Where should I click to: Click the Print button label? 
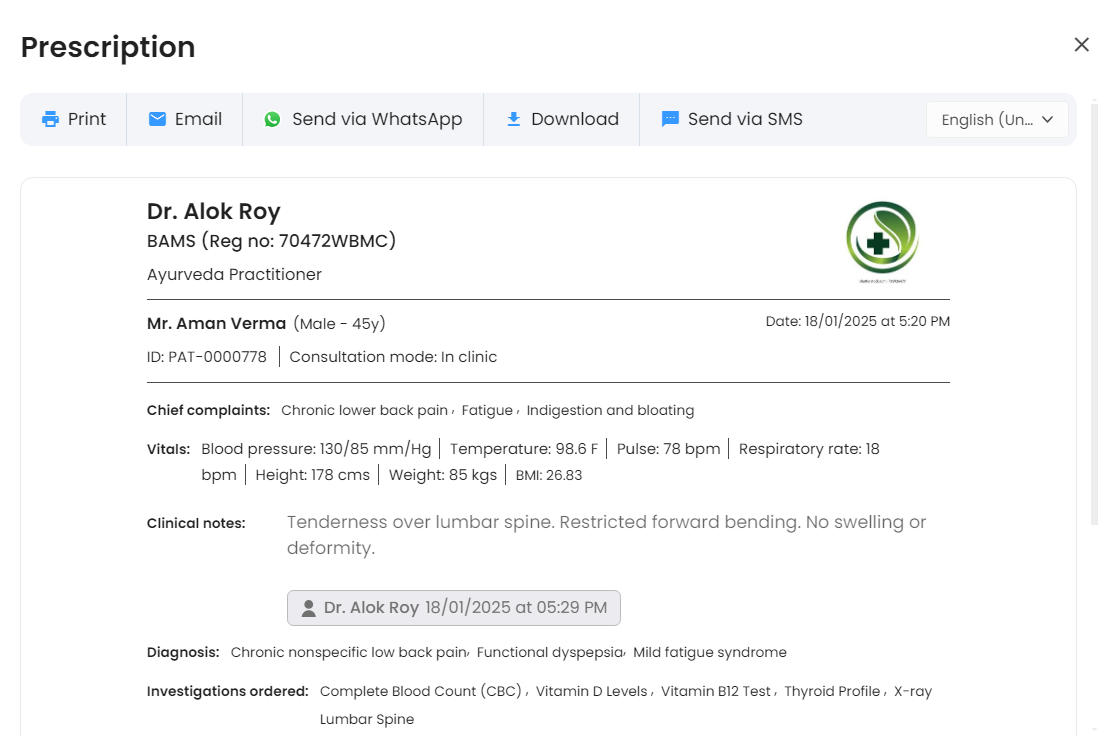click(87, 120)
